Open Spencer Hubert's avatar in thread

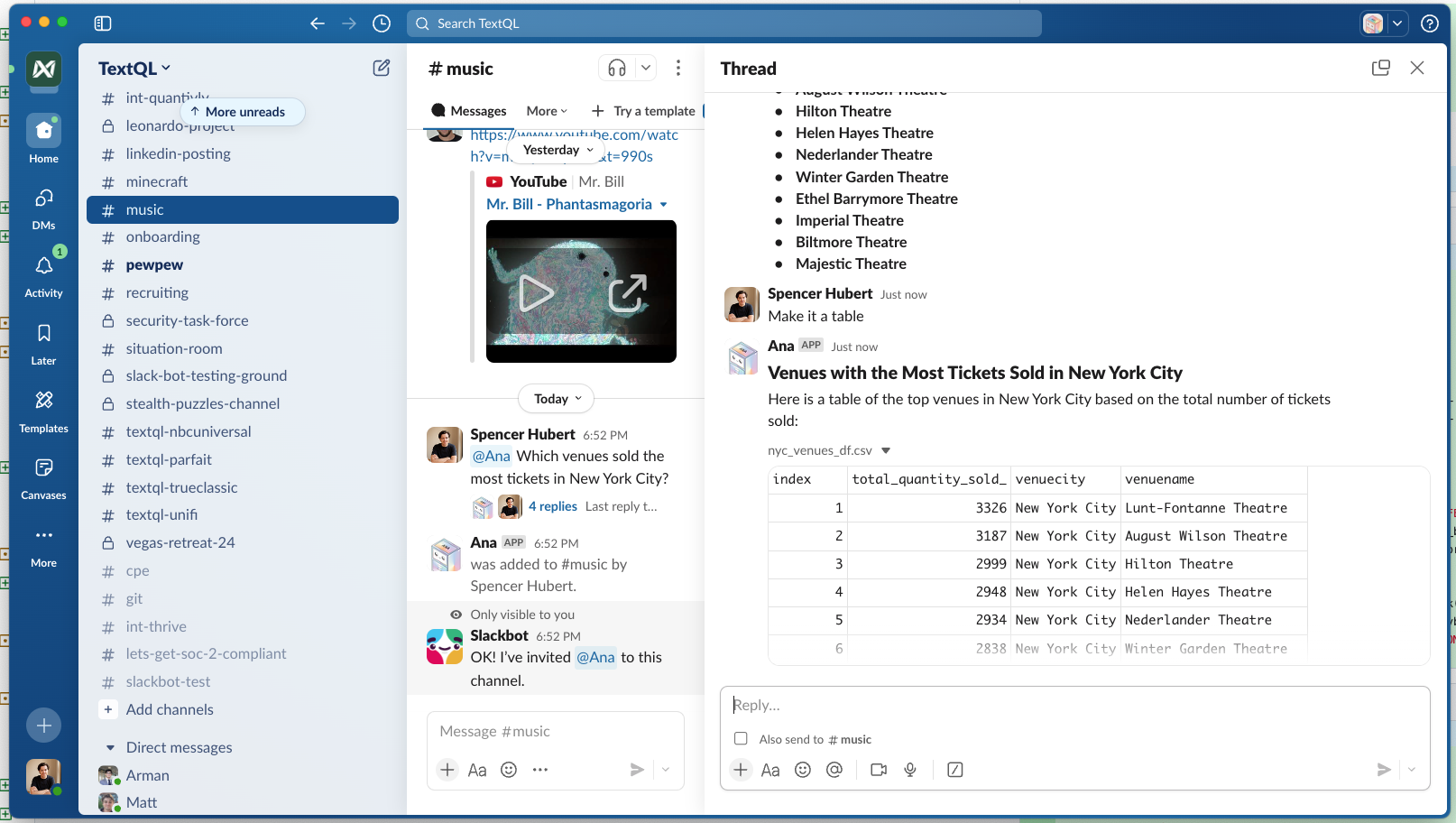tap(742, 305)
